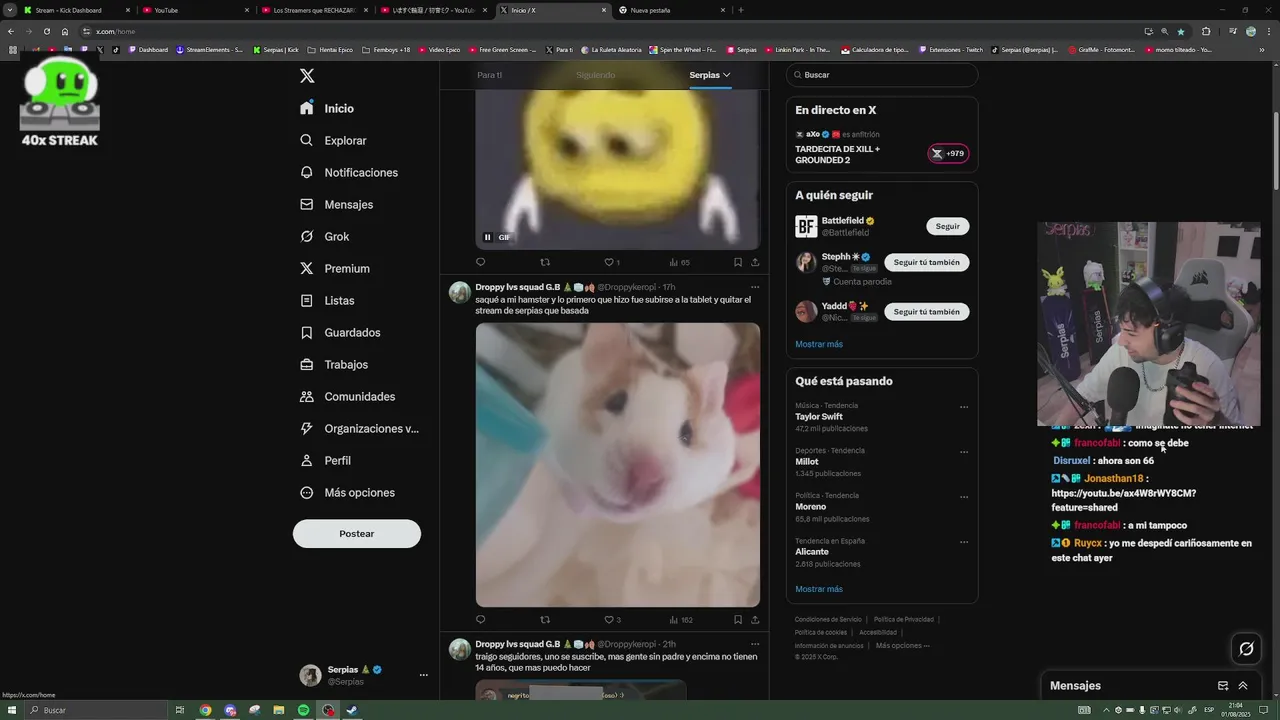
Task: Expand the Mensajes drawer
Action: tap(1243, 686)
